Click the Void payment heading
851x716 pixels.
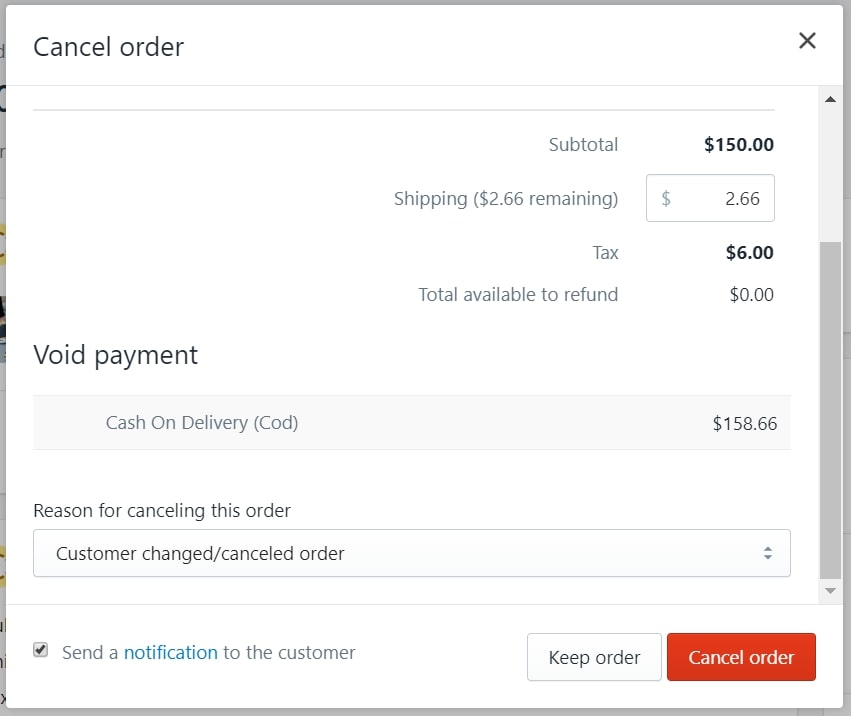[116, 355]
